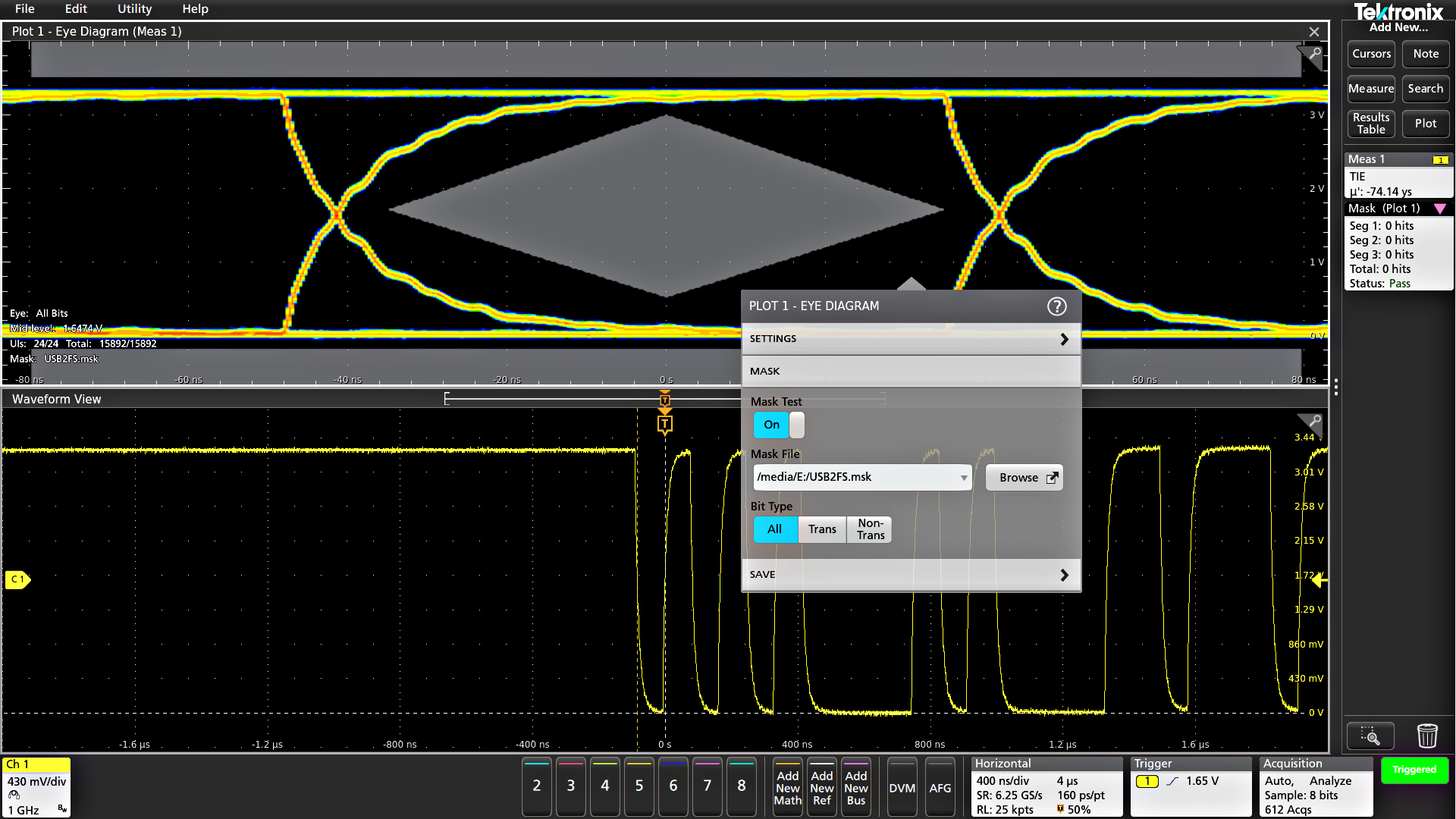This screenshot has width=1456, height=819.
Task: Open the Mask File dropdown
Action: (962, 477)
